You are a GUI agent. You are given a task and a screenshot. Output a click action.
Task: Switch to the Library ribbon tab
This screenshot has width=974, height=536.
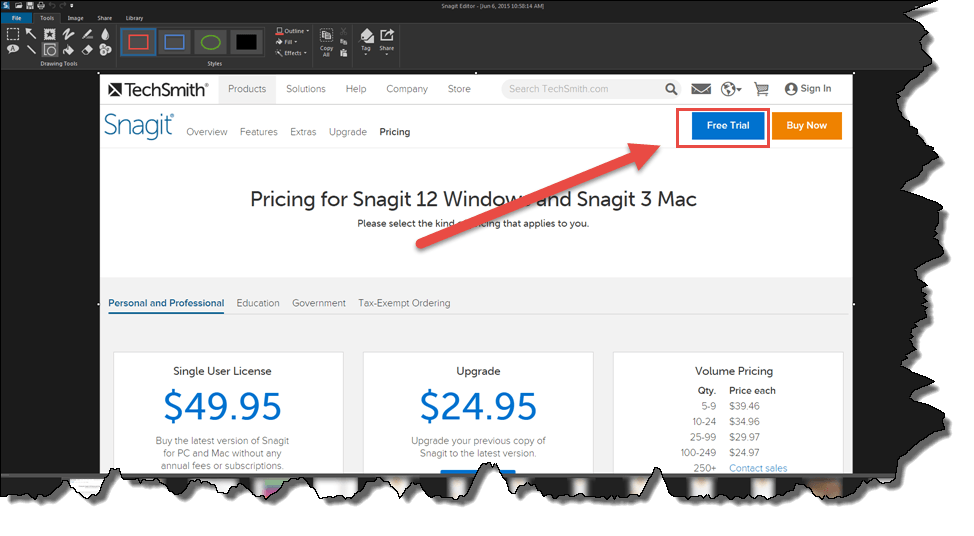coord(134,18)
